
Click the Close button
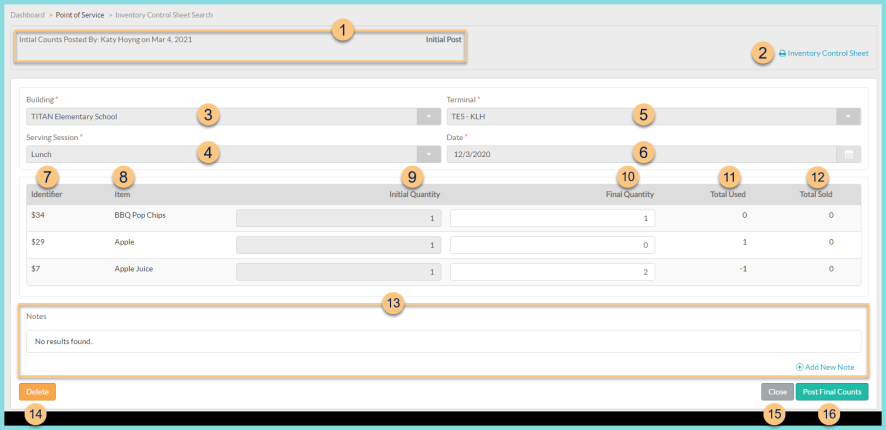tap(778, 392)
